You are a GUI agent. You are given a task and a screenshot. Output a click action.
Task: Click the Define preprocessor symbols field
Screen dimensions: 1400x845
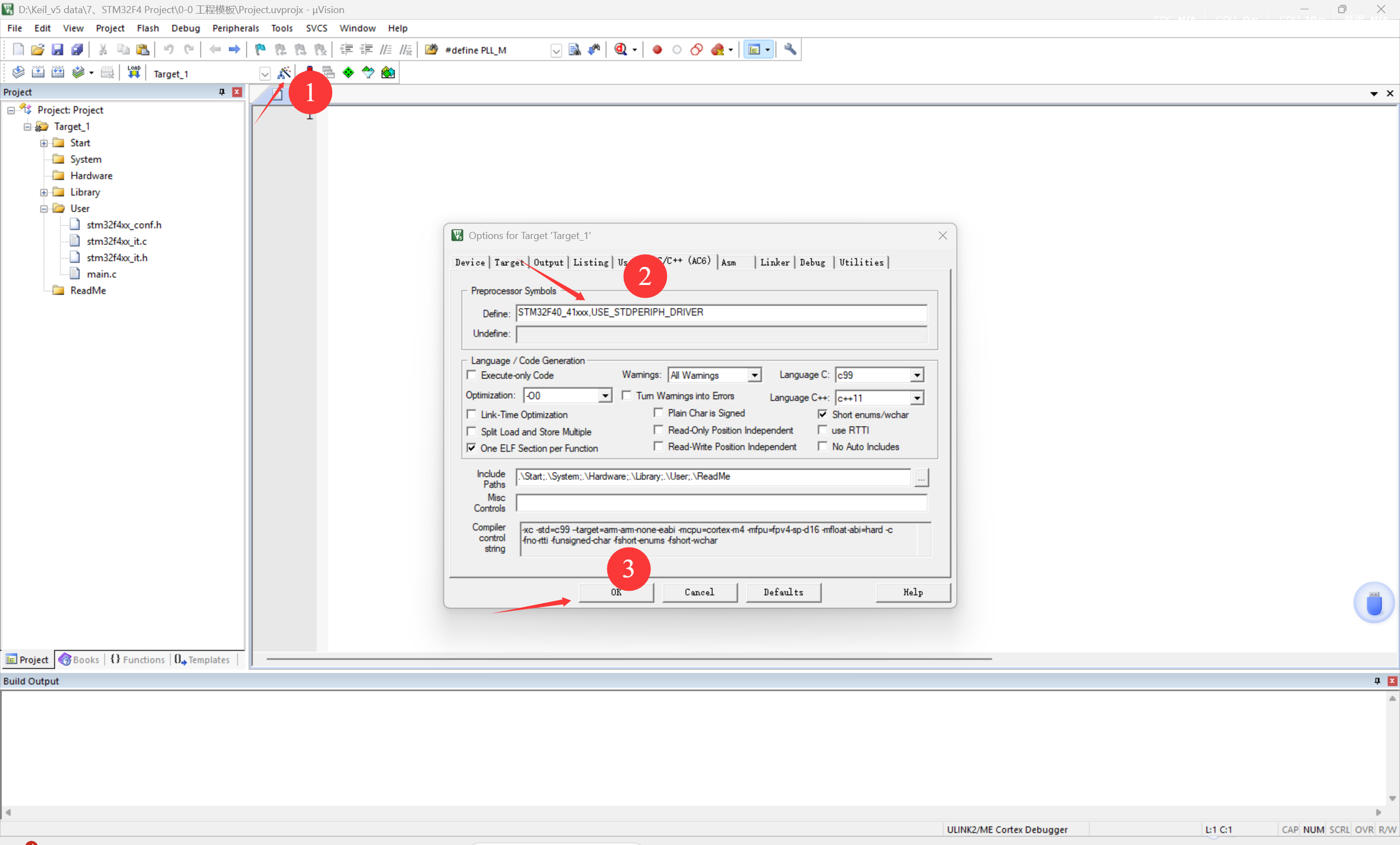tap(721, 313)
